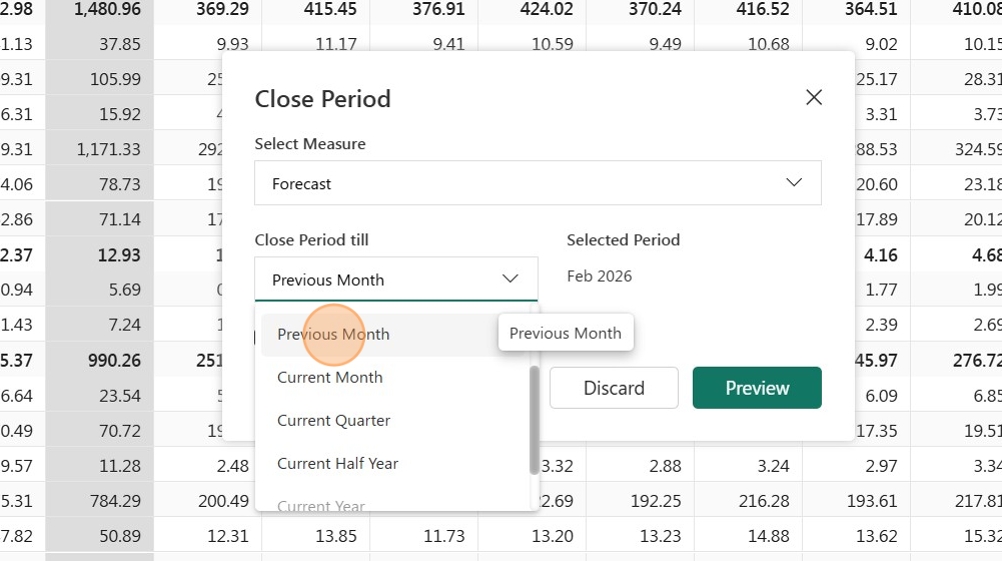Image resolution: width=1002 pixels, height=561 pixels.
Task: Toggle the Close Period till combo box
Action: [396, 279]
